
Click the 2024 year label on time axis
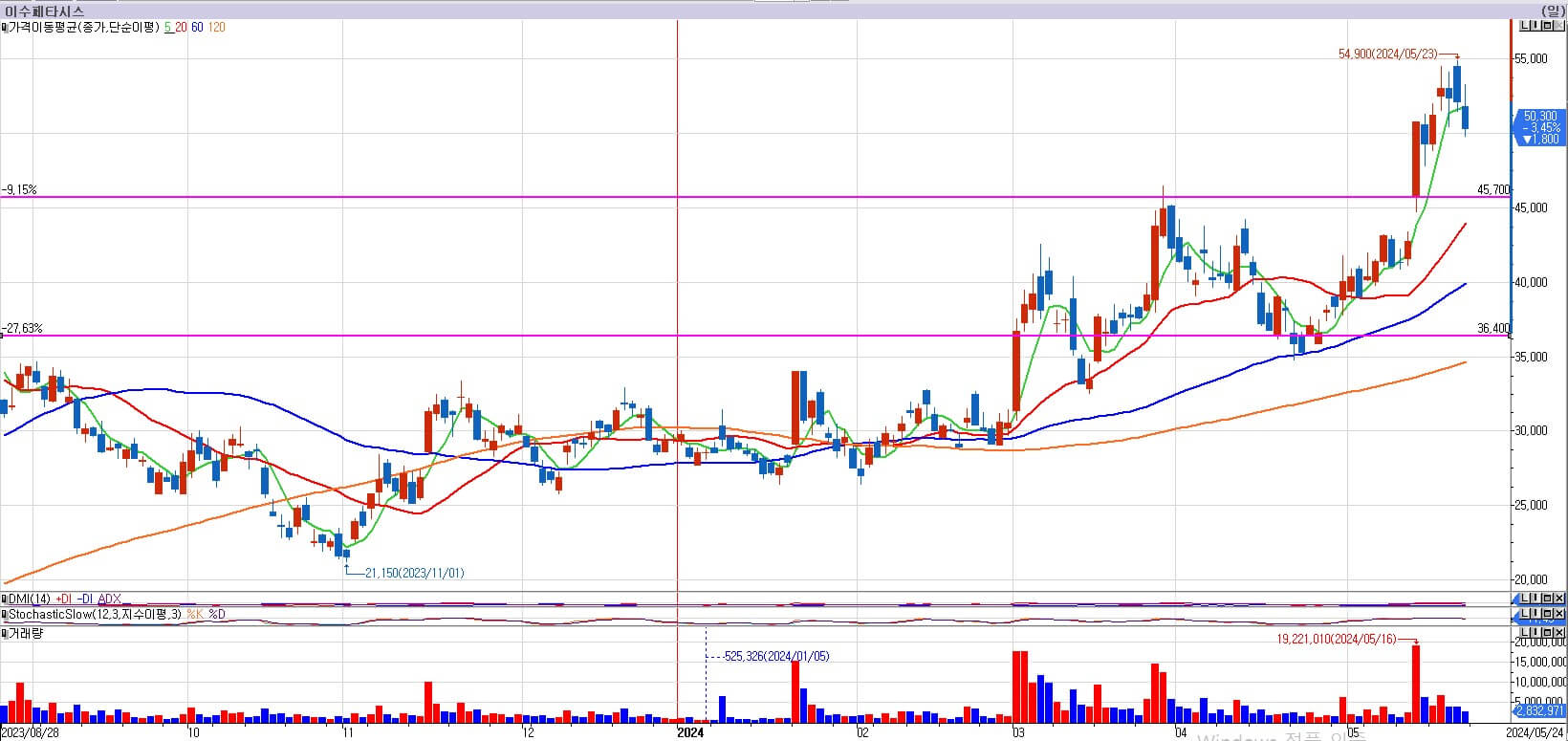[x=689, y=733]
